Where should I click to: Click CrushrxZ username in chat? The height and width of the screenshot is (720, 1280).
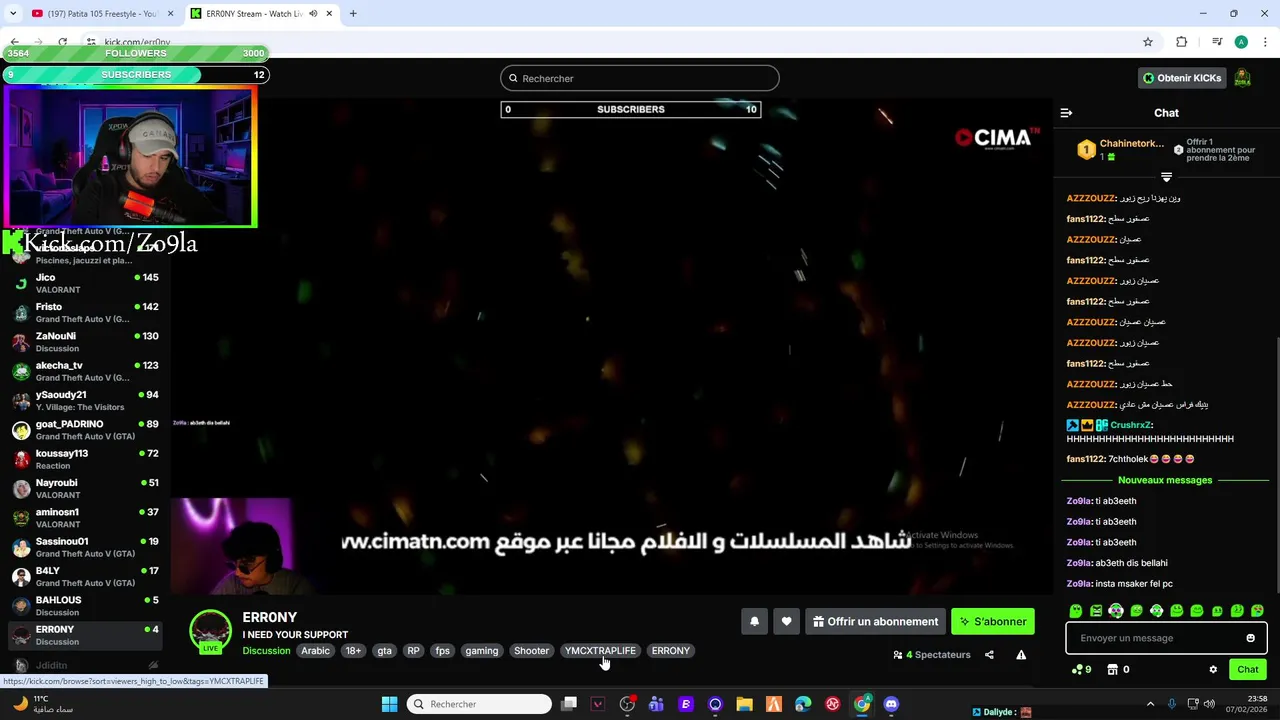point(1130,425)
